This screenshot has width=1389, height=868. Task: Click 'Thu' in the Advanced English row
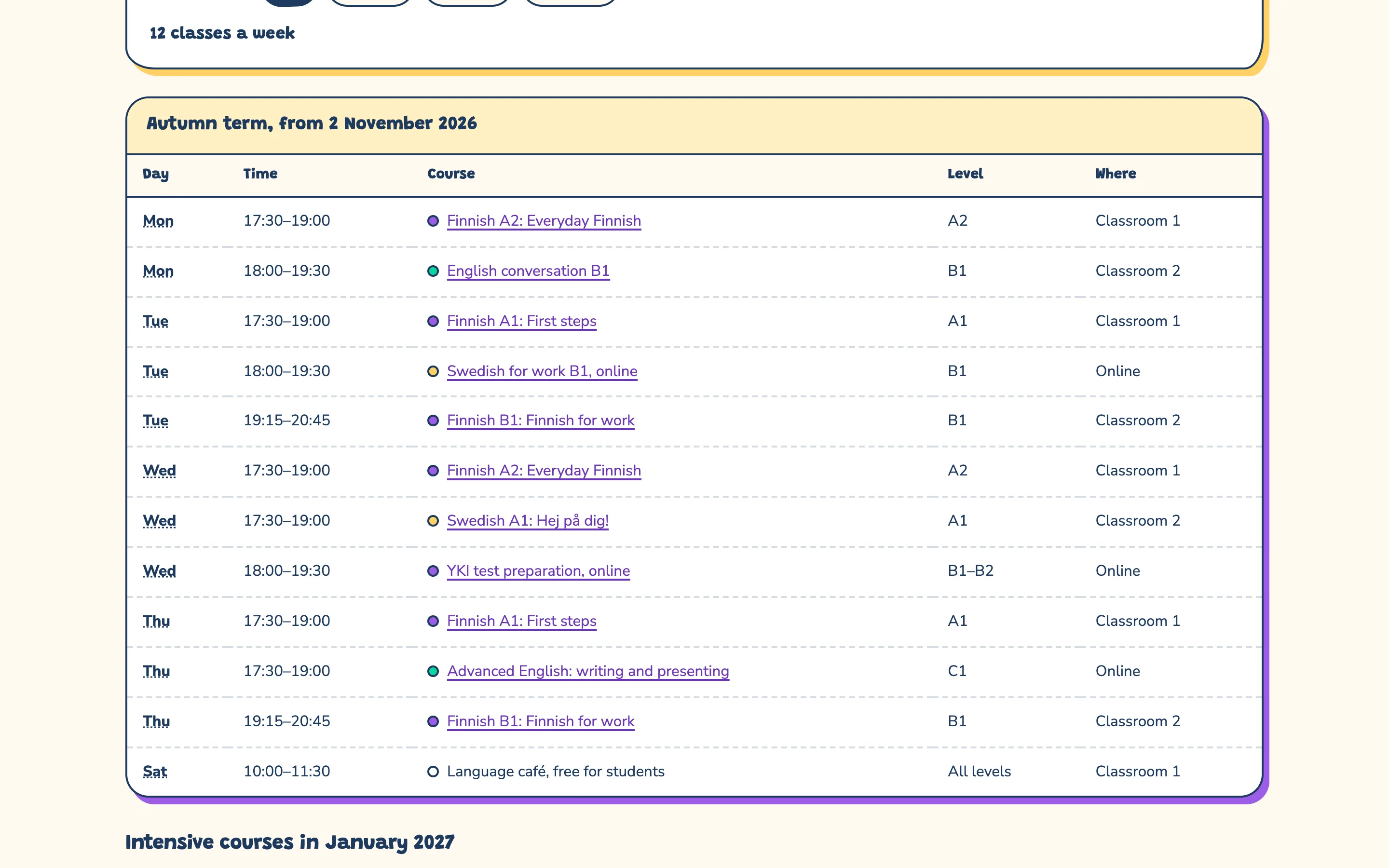156,671
